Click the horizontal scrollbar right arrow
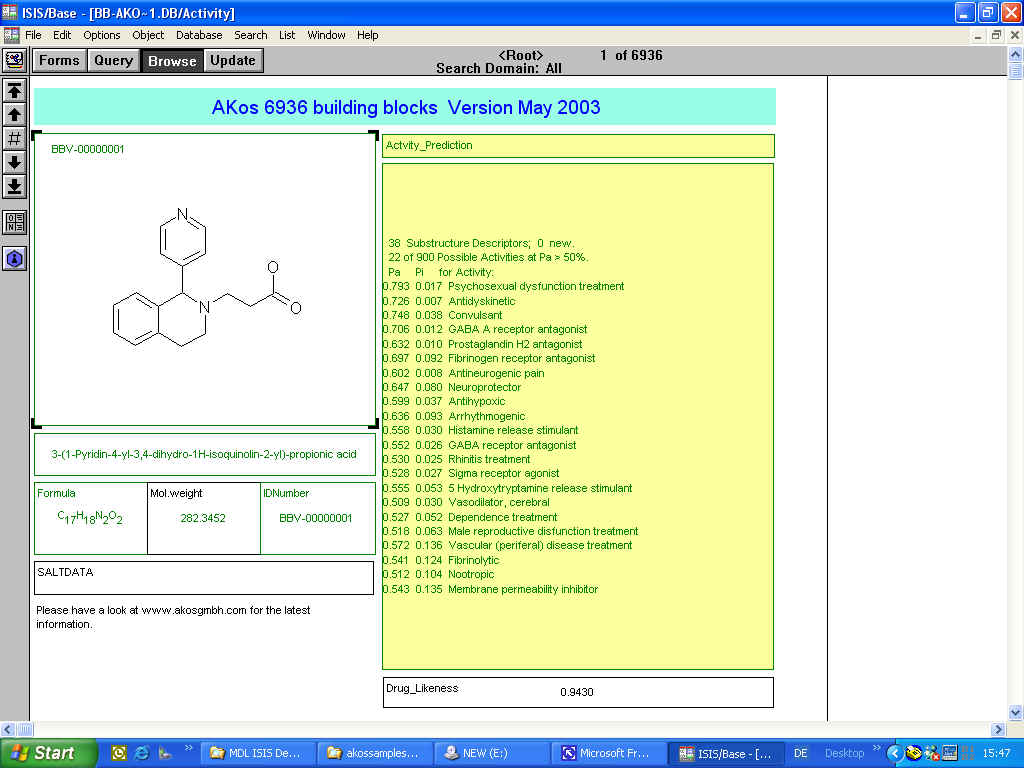This screenshot has width=1024, height=768. (x=998, y=729)
